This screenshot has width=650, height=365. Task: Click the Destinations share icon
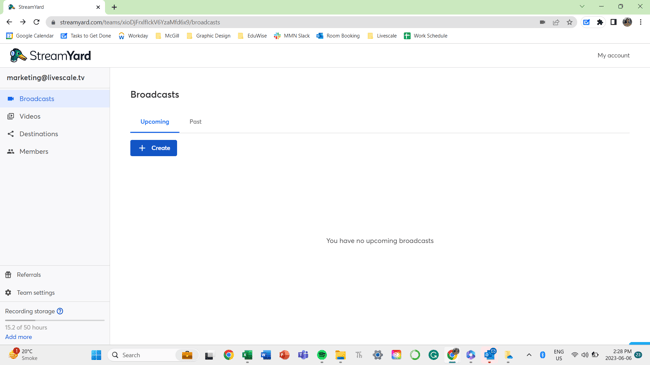[11, 134]
